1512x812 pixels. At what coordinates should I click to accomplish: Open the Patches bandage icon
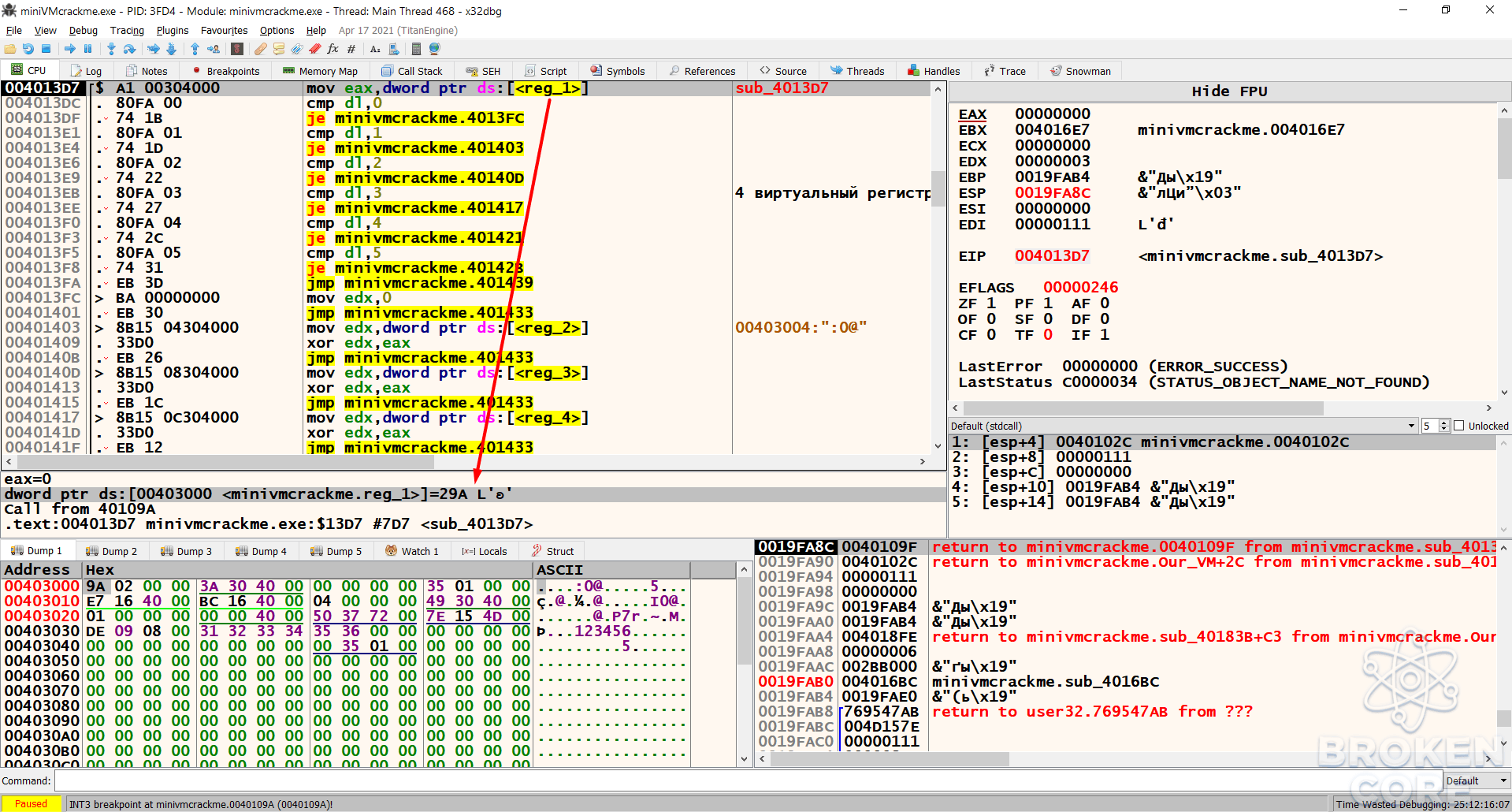tap(260, 49)
